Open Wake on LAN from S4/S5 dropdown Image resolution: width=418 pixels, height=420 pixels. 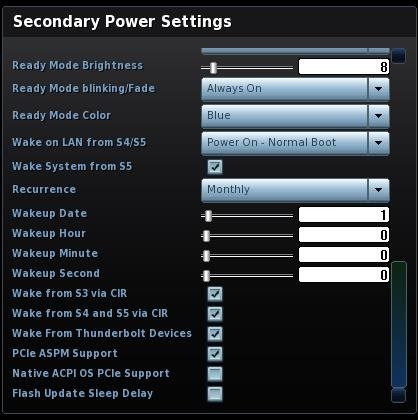[x=295, y=143]
